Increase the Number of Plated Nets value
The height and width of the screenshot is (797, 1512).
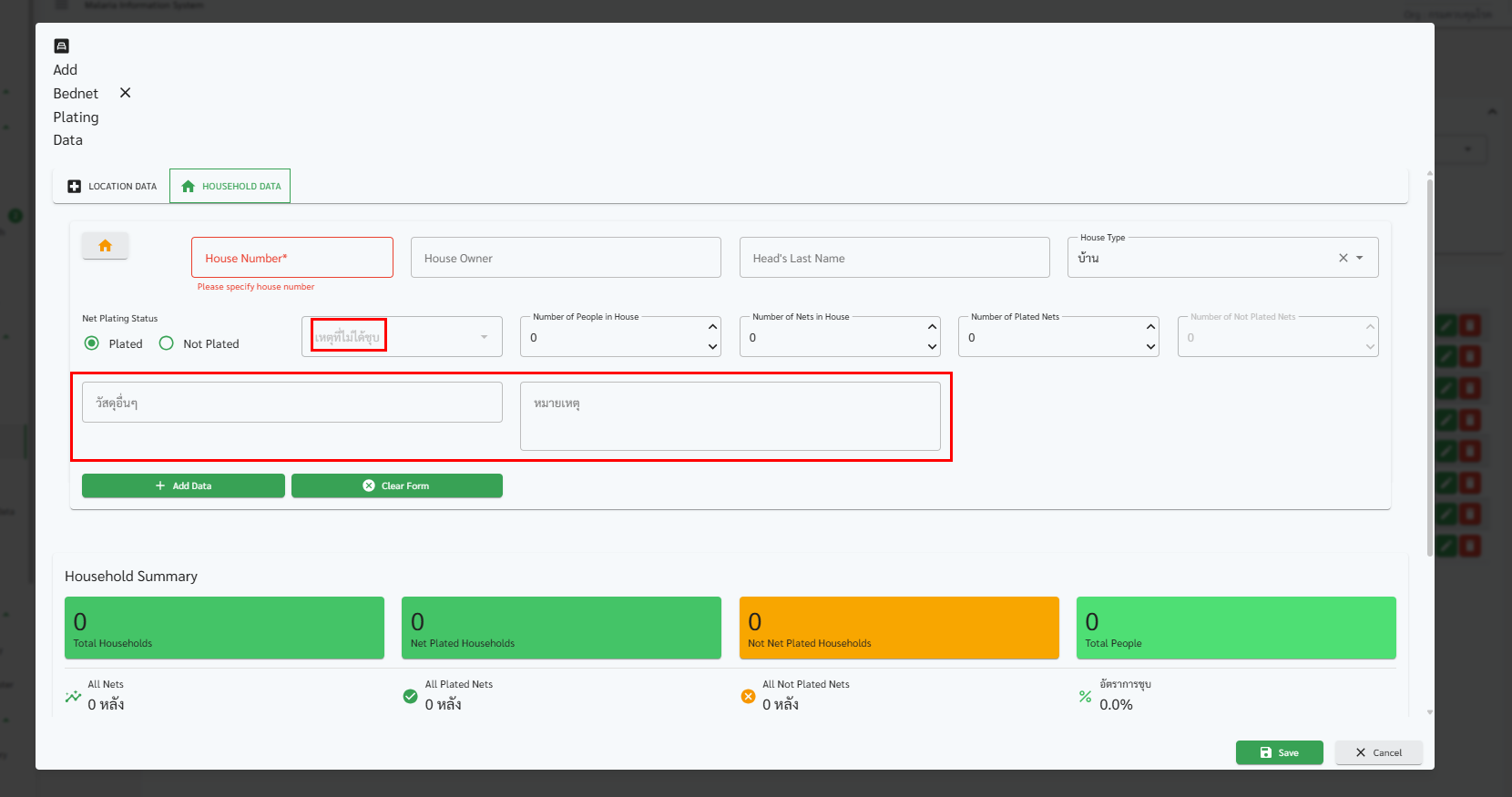[1150, 327]
